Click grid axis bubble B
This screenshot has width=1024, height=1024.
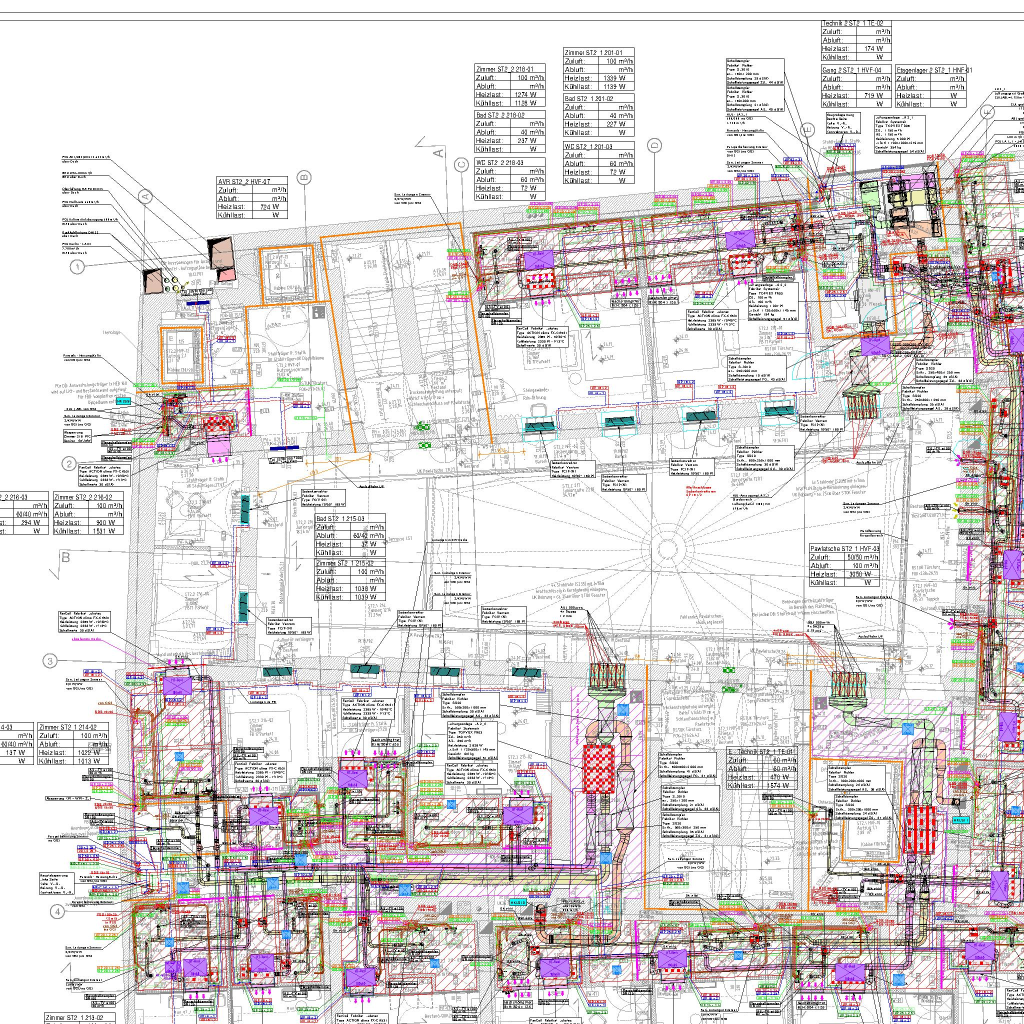65,556
